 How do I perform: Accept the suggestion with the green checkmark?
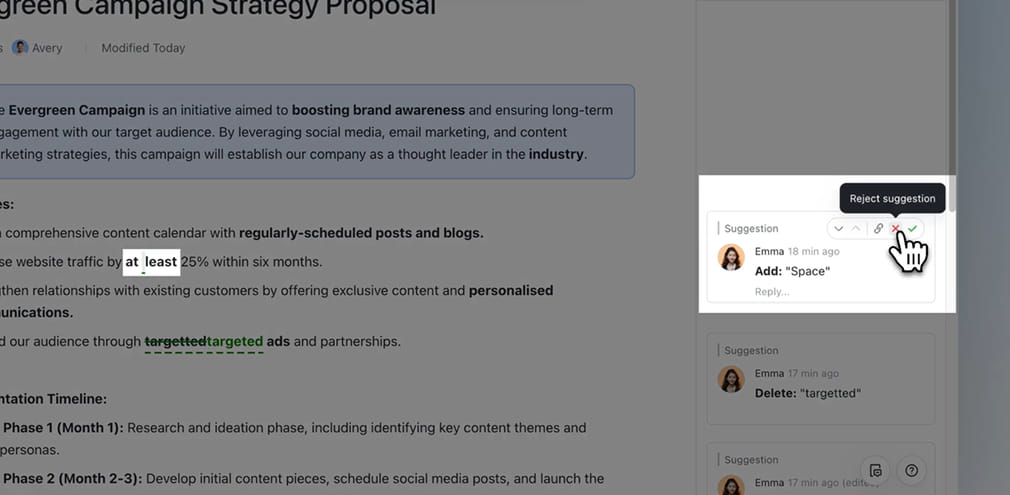pyautogui.click(x=913, y=229)
